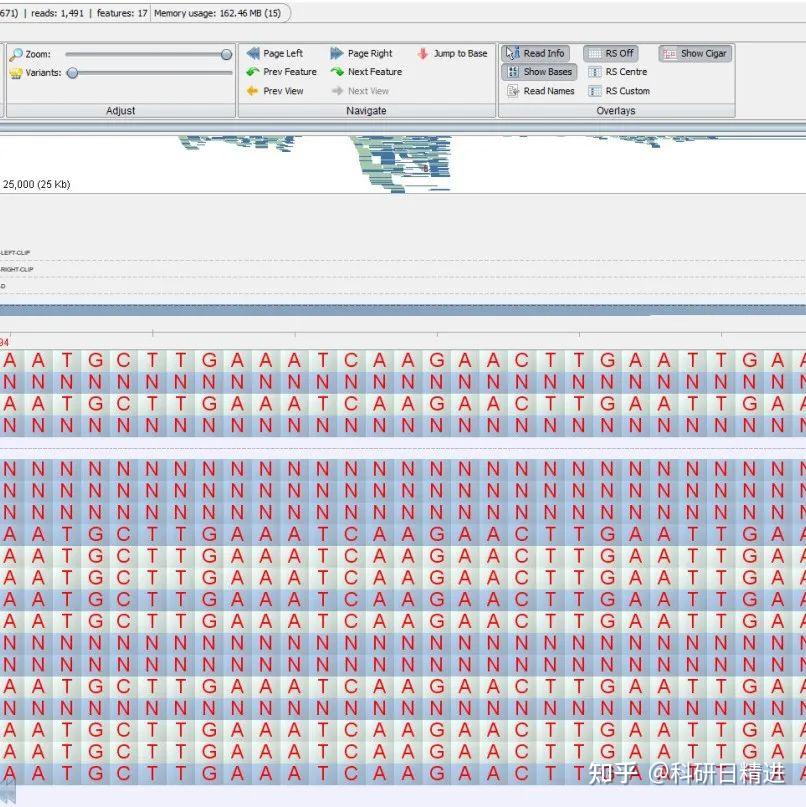Enable the Read Names overlay
The height and width of the screenshot is (807, 806).
click(540, 91)
